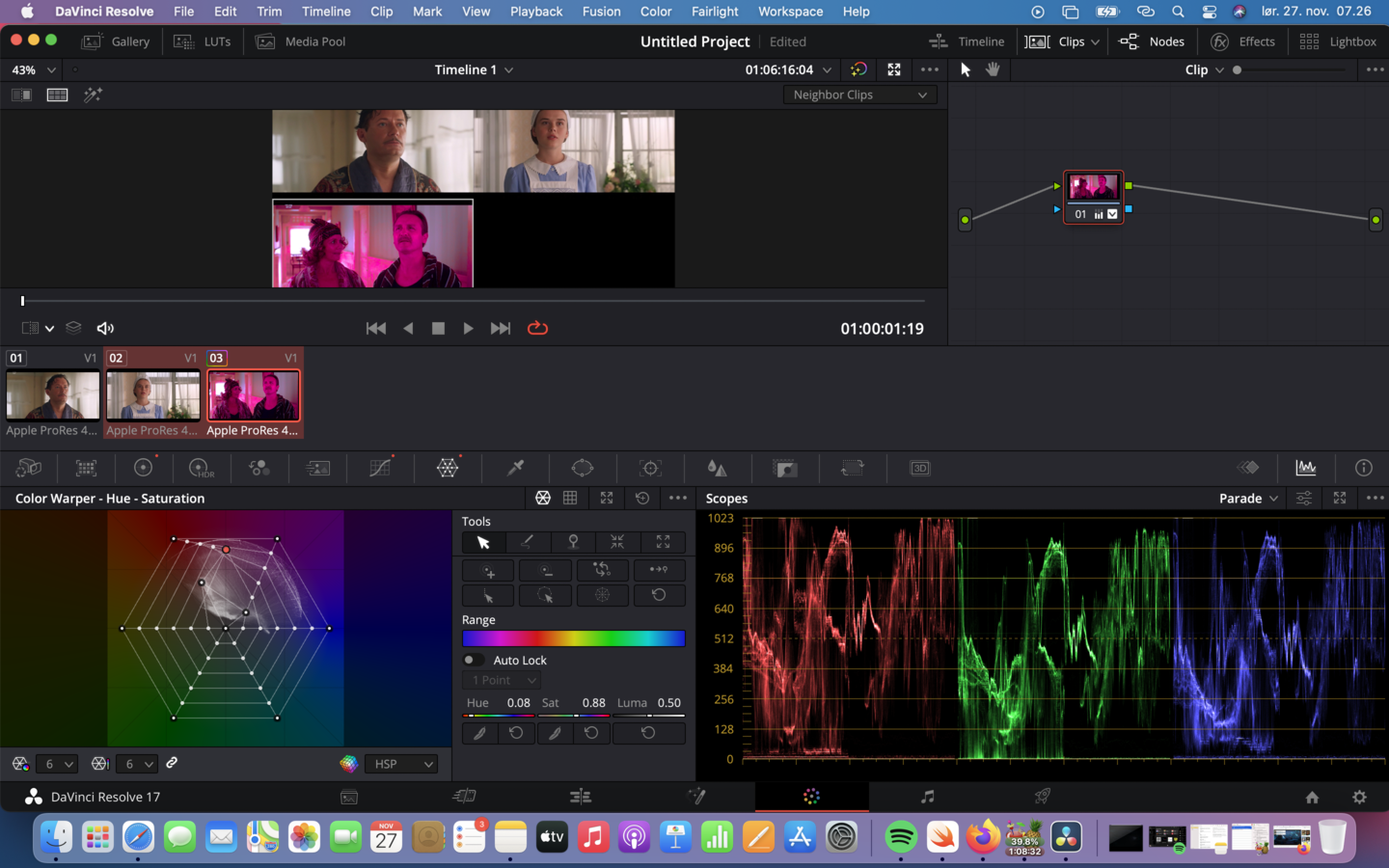
Task: Apply magic wand auto color
Action: (93, 95)
